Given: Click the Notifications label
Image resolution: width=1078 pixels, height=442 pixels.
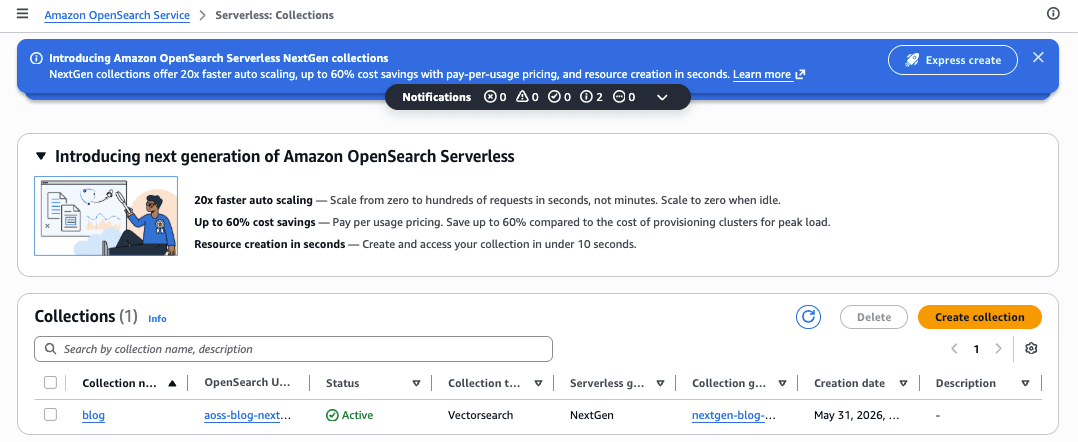Looking at the screenshot, I should click(437, 98).
